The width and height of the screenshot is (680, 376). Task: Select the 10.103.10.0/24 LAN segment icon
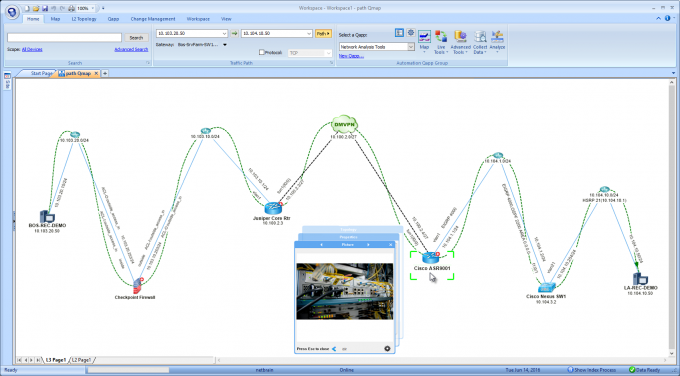click(206, 131)
